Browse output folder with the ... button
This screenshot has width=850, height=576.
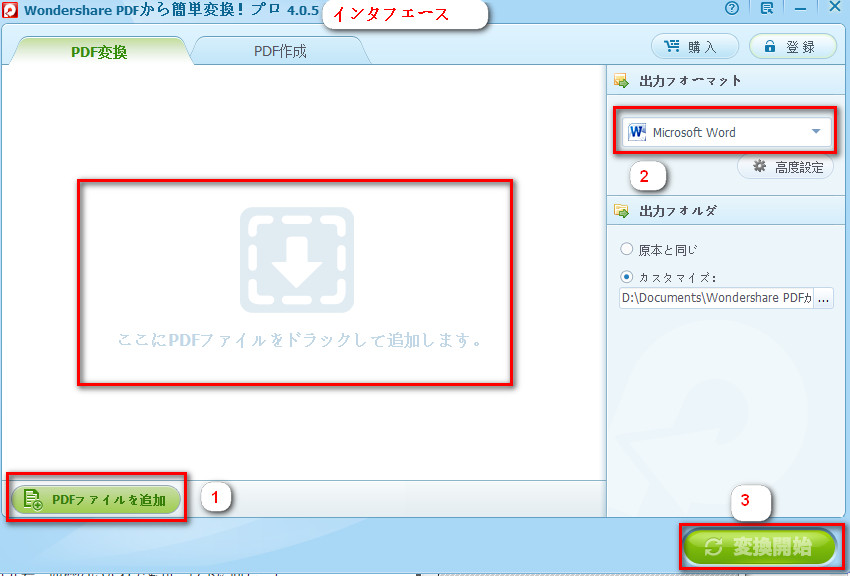[x=823, y=298]
